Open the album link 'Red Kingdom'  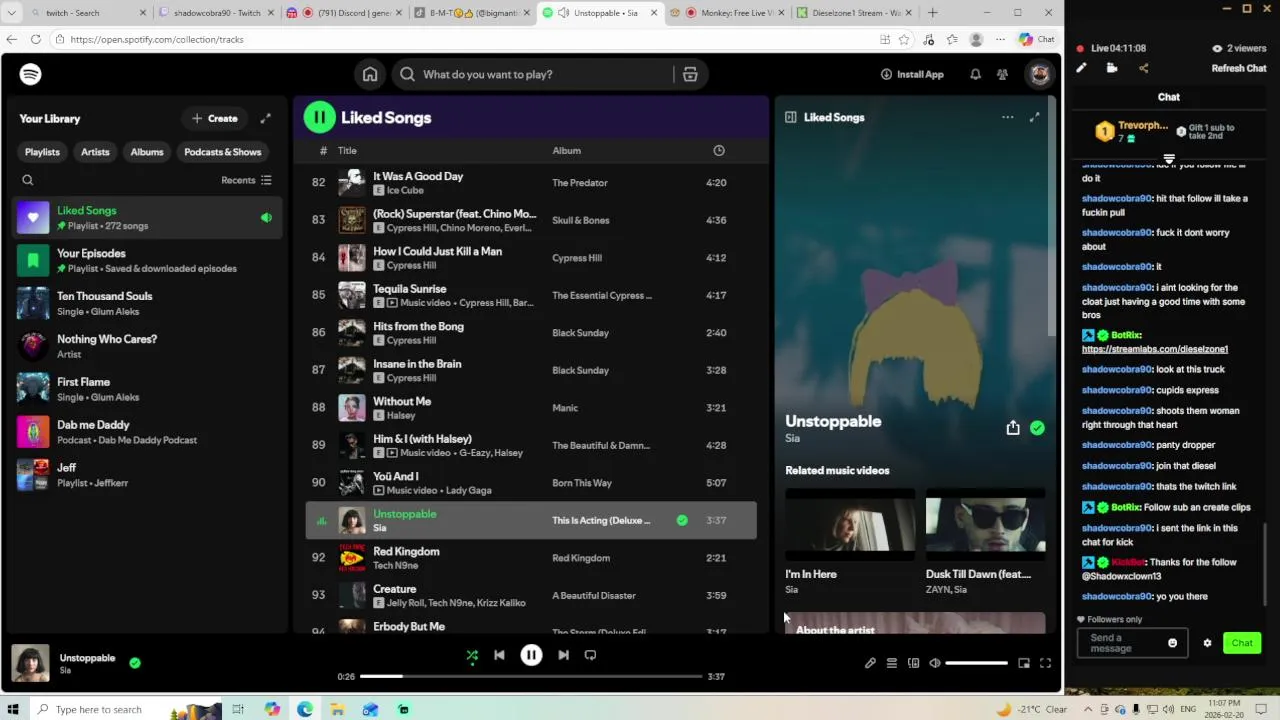point(581,558)
